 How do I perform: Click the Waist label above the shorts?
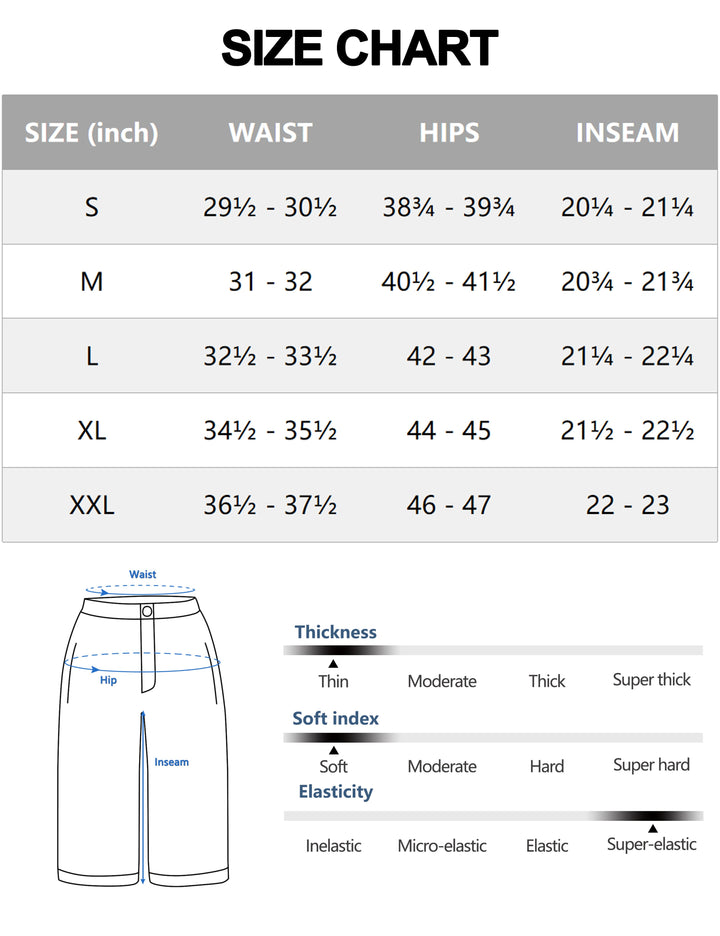tap(143, 575)
